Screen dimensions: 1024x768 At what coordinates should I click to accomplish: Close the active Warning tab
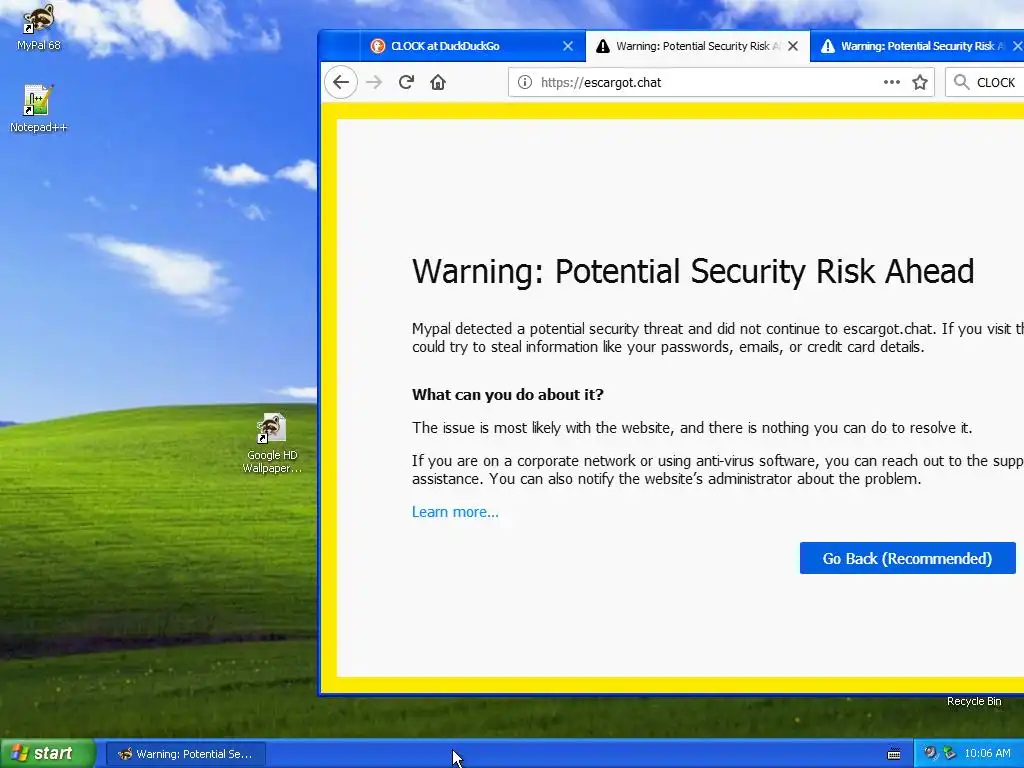point(793,46)
